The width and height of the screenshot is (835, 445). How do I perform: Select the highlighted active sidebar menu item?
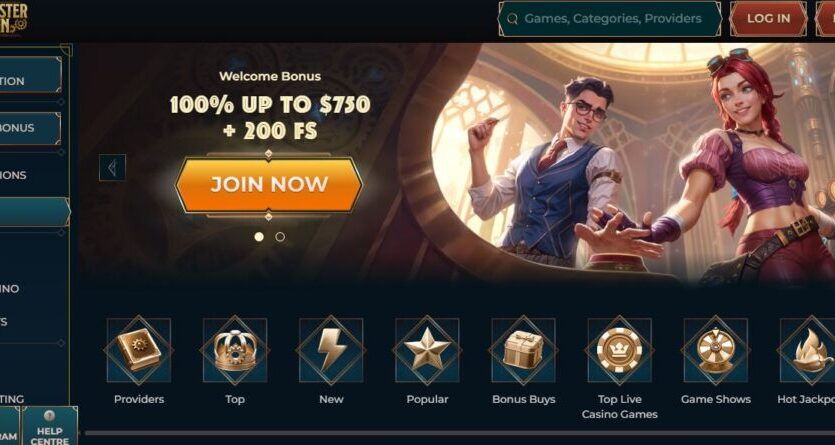pyautogui.click(x=35, y=212)
